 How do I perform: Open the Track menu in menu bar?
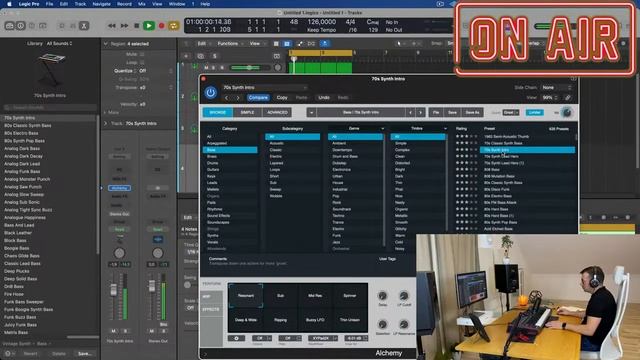click(80, 4)
